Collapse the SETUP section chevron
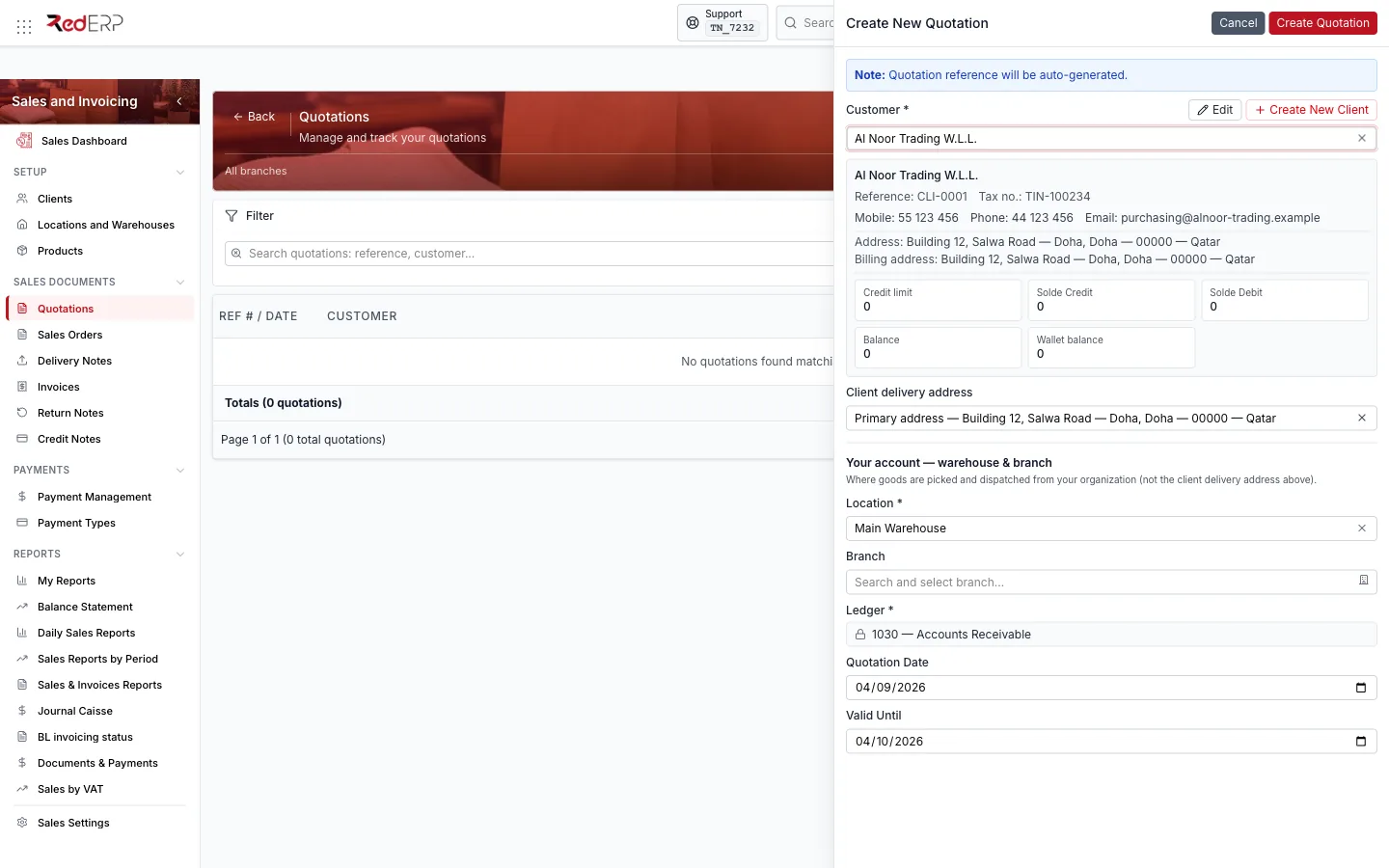This screenshot has width=1389, height=868. (180, 173)
